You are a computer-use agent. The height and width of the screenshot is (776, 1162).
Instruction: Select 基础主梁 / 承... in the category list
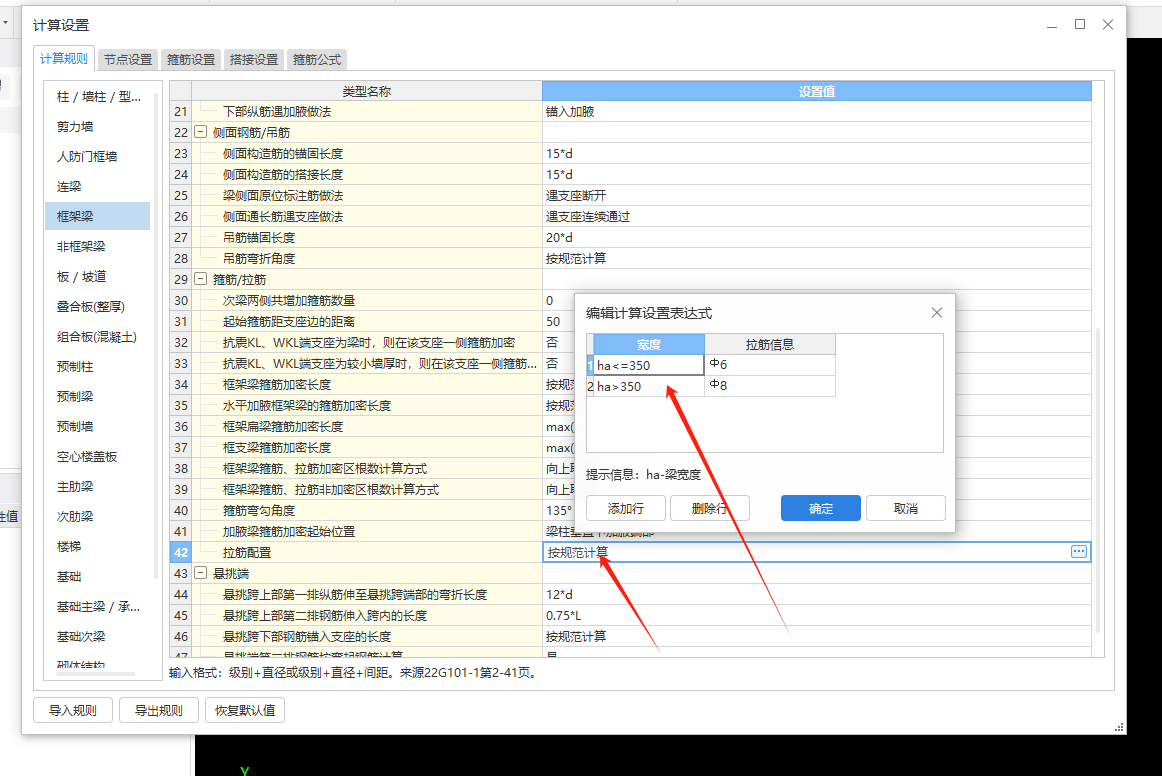click(98, 606)
